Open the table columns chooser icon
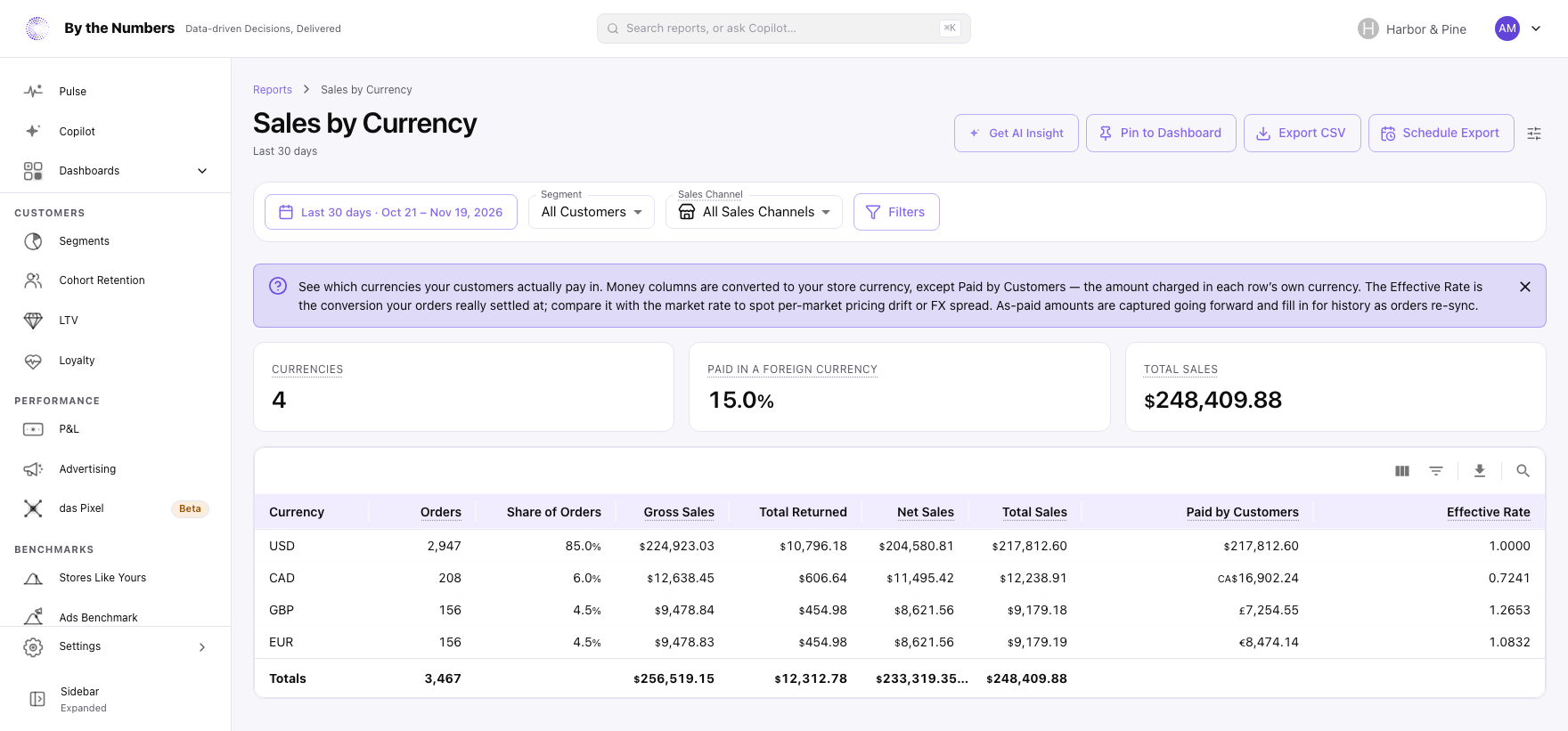 pos(1402,471)
